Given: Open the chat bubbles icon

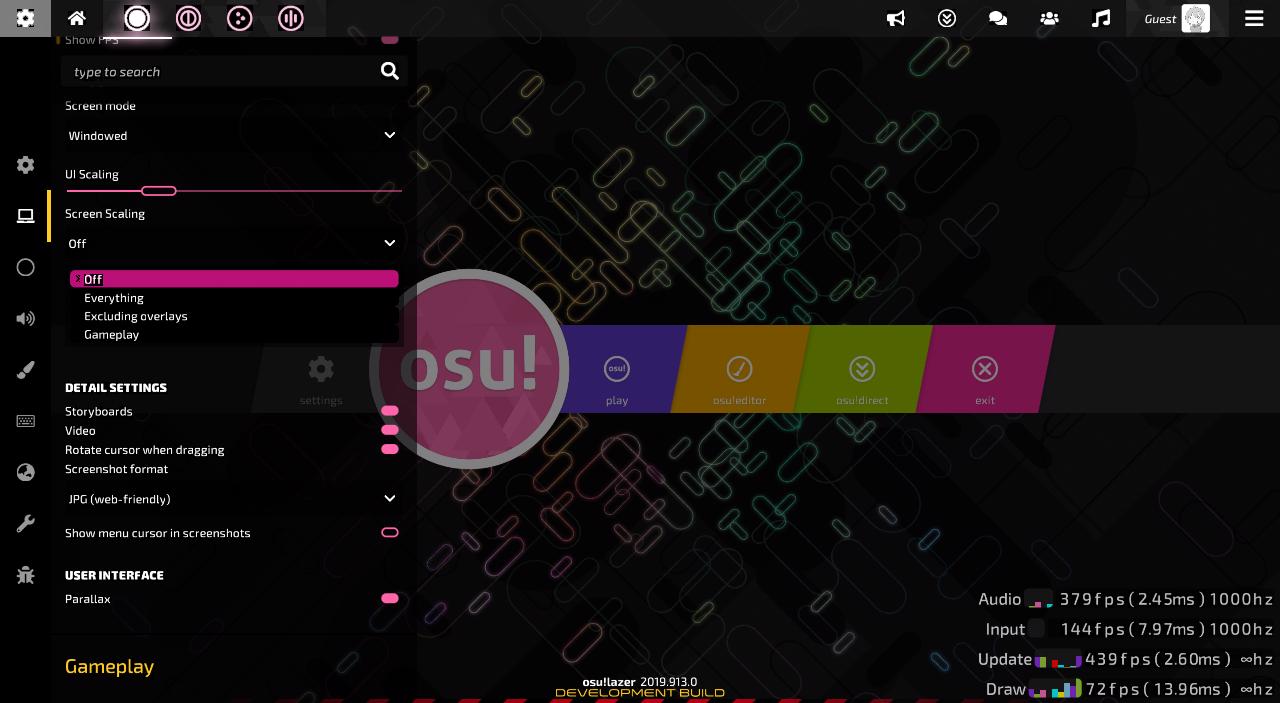Looking at the screenshot, I should 998,18.
